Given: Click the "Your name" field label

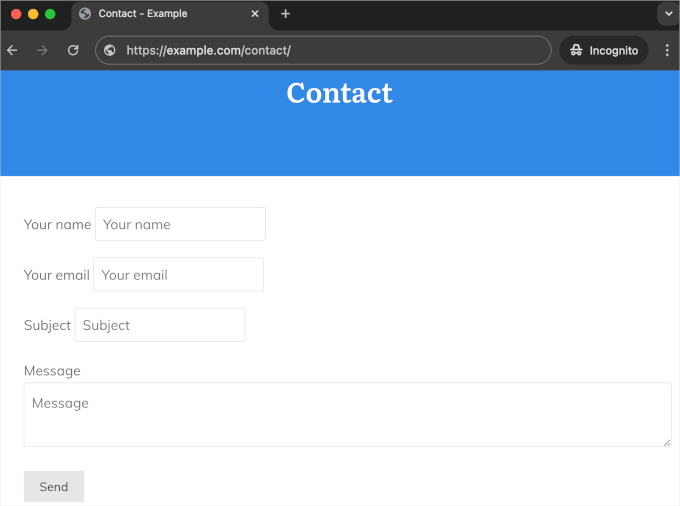Looking at the screenshot, I should coord(57,225).
